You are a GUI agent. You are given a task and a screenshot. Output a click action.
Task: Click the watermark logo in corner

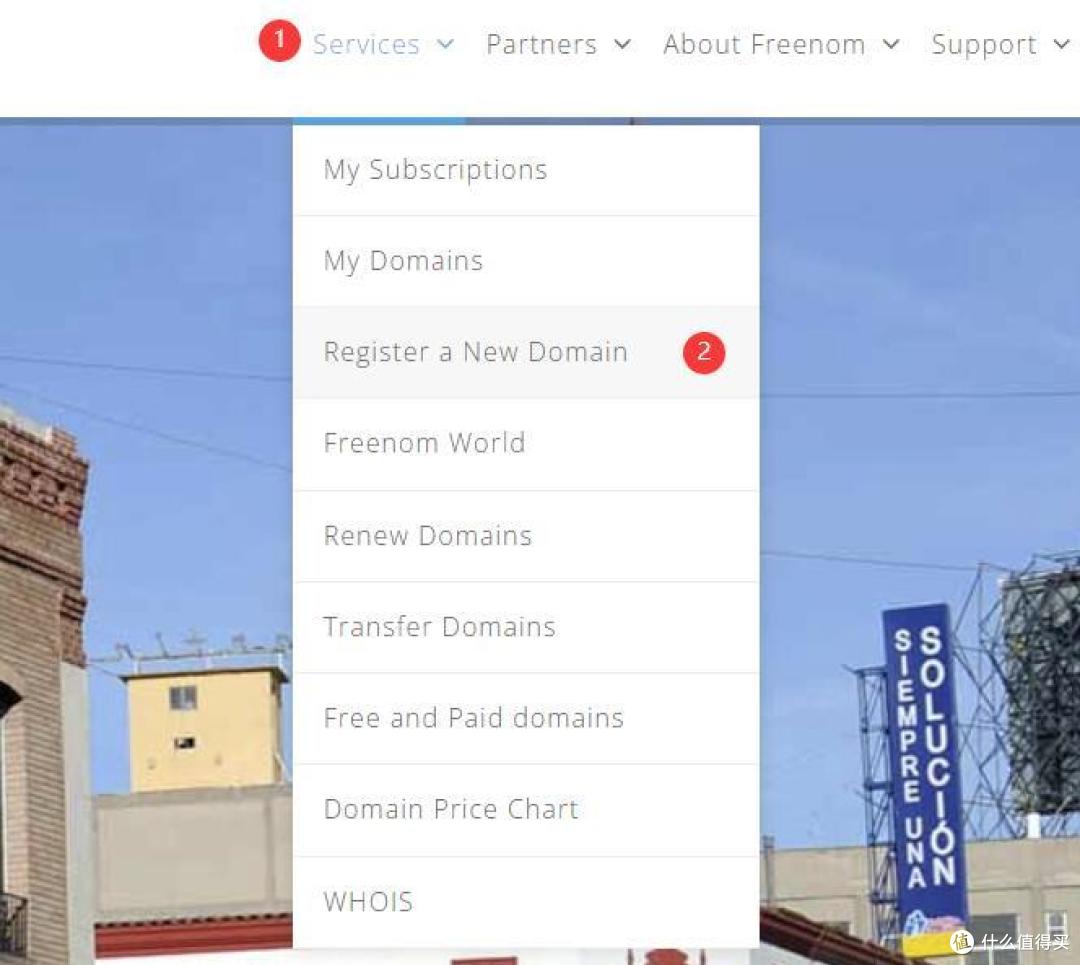[x=1009, y=941]
